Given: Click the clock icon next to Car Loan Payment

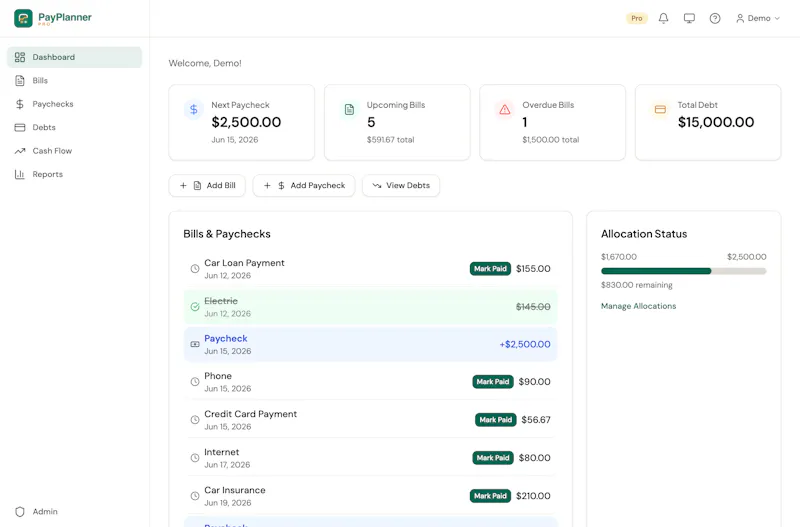Looking at the screenshot, I should [195, 269].
